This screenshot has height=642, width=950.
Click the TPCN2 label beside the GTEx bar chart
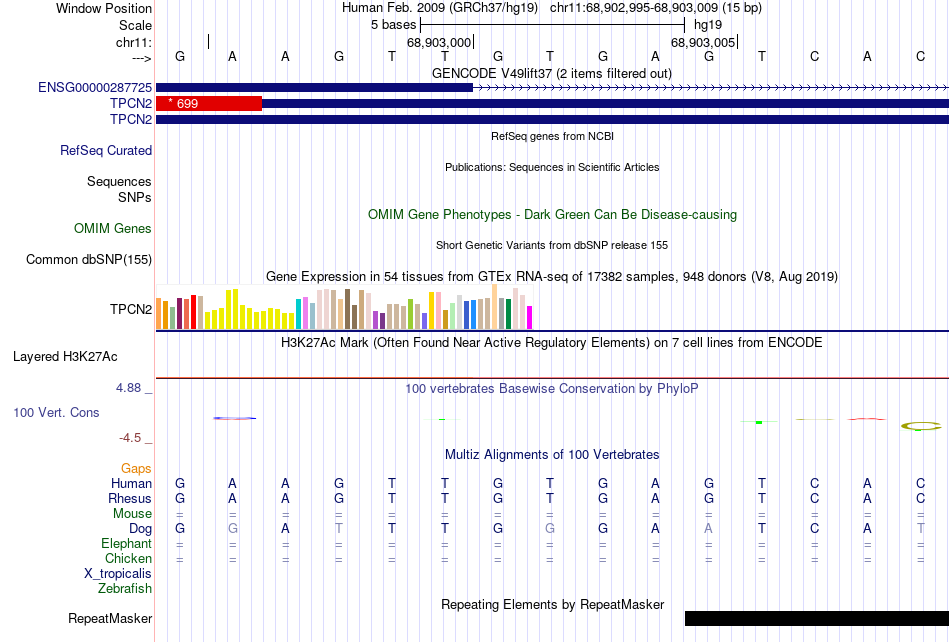[x=131, y=309]
